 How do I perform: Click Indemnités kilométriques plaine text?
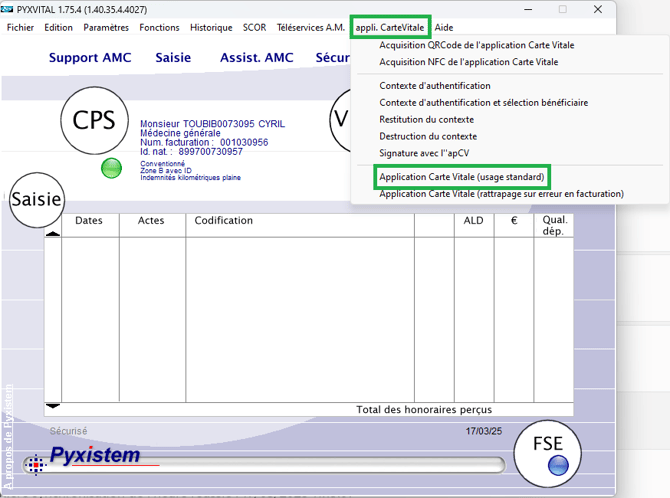191,177
